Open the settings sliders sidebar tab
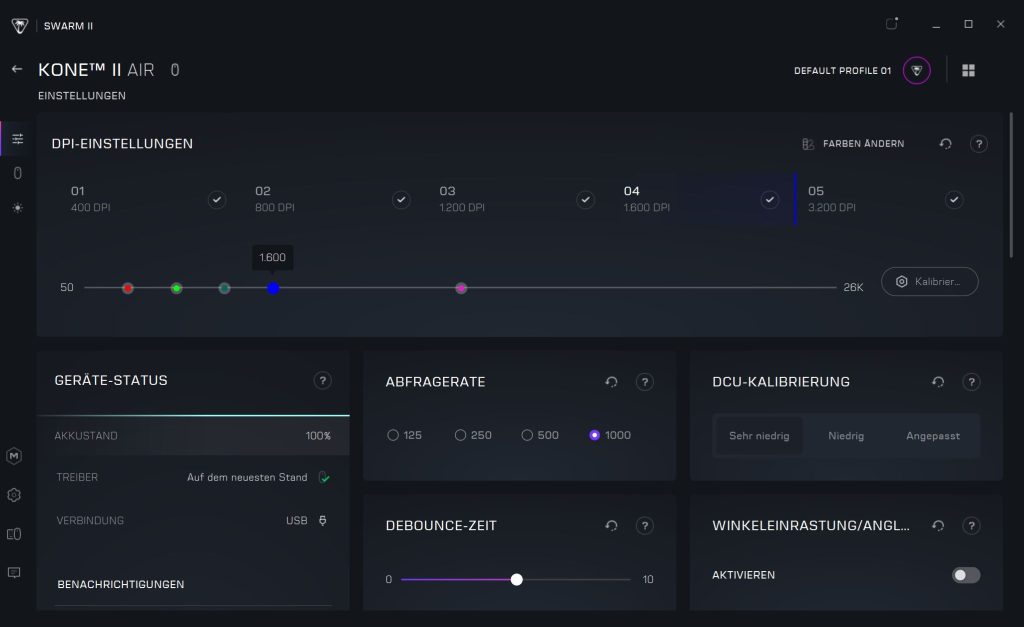 tap(17, 138)
